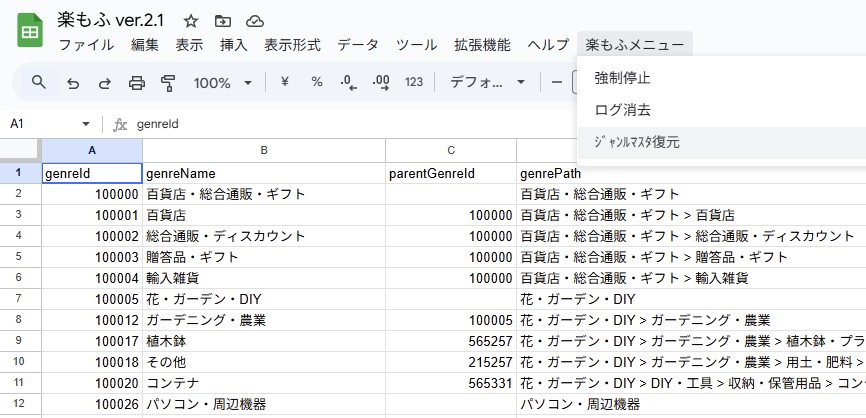Open the search magnifier in the toolbar
The height and width of the screenshot is (418, 866).
(x=39, y=82)
